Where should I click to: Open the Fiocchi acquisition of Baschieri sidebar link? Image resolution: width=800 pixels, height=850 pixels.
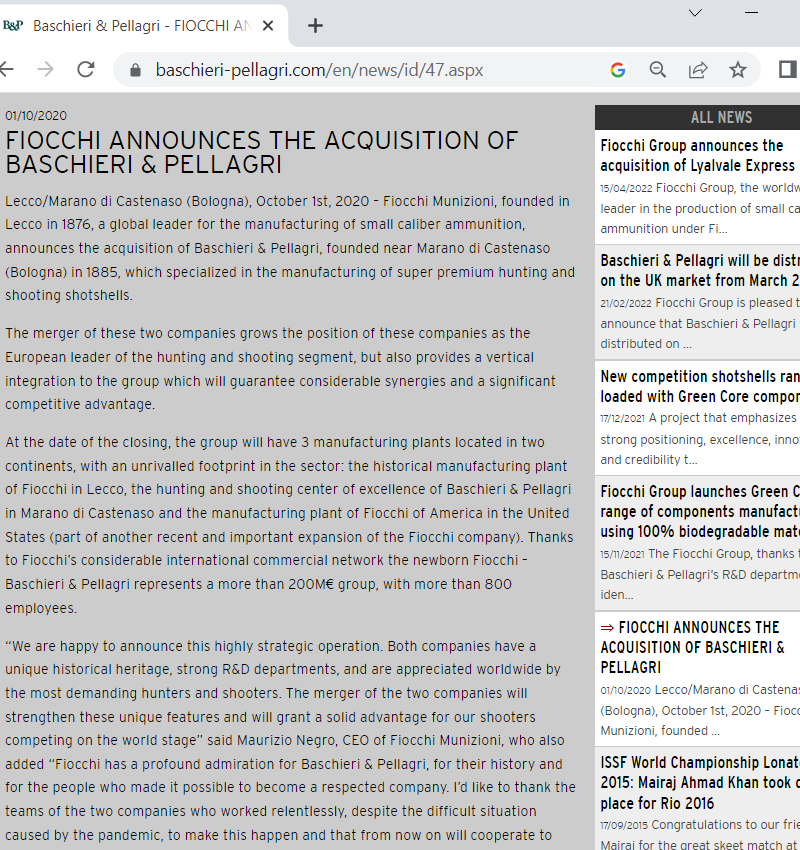click(693, 647)
